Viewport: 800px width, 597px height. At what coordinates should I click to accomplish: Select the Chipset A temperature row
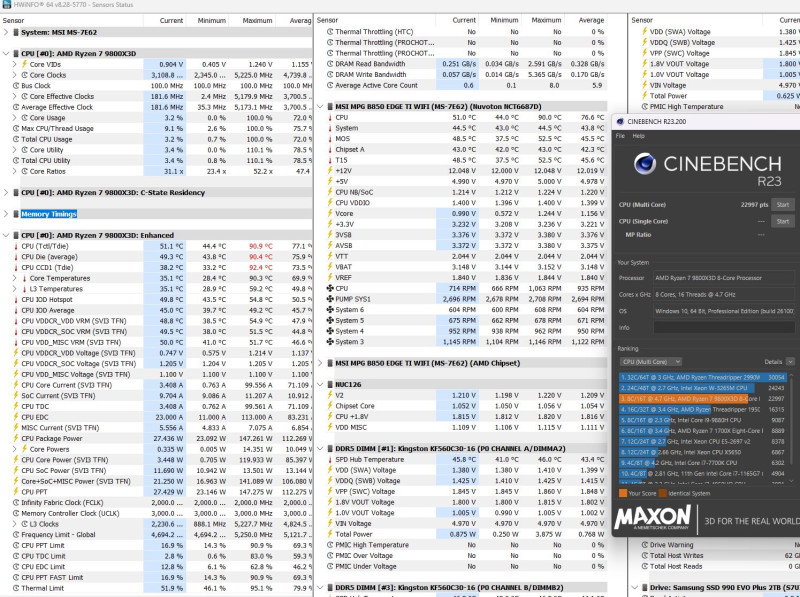(461, 150)
